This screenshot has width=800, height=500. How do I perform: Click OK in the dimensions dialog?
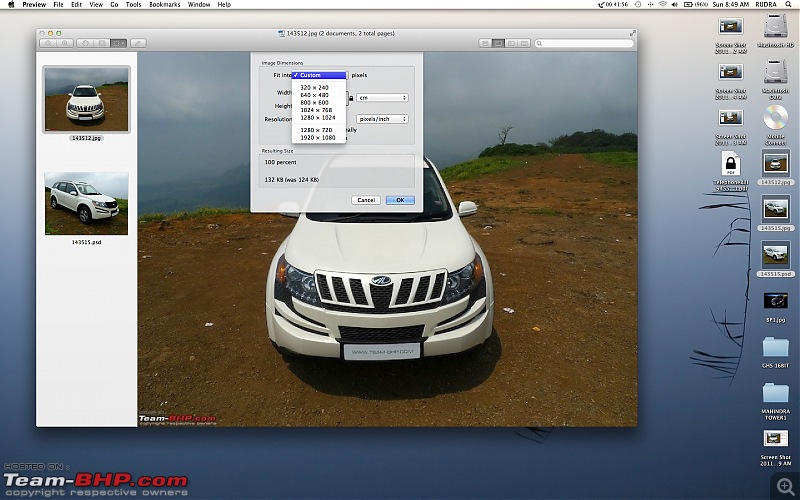pyautogui.click(x=401, y=200)
